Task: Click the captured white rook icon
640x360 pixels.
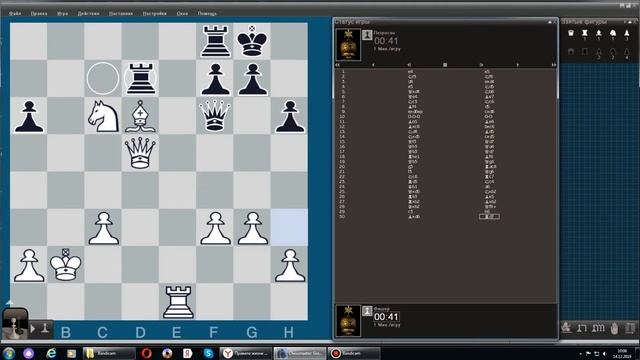Action: click(585, 33)
